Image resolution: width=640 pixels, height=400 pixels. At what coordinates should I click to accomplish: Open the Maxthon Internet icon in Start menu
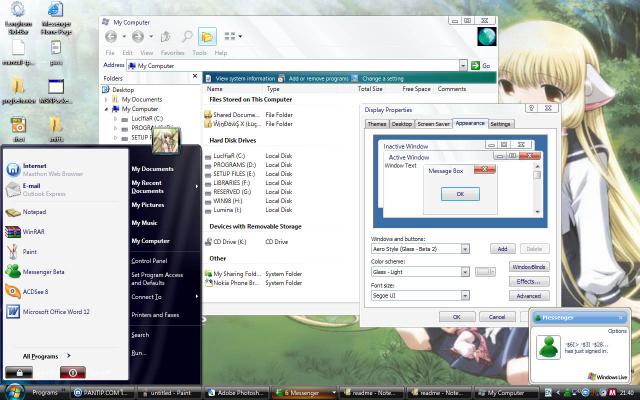tap(13, 169)
